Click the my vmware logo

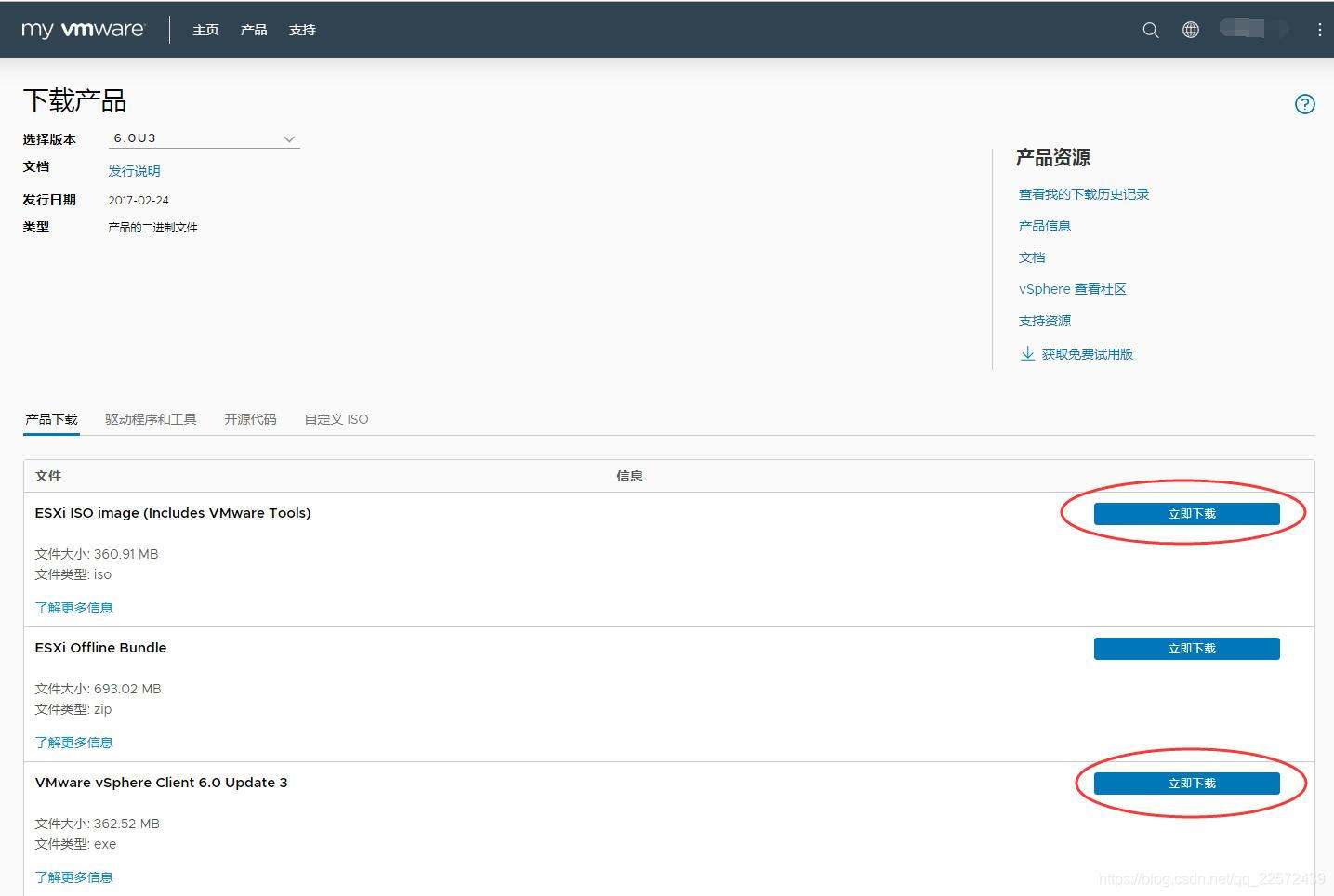[84, 30]
